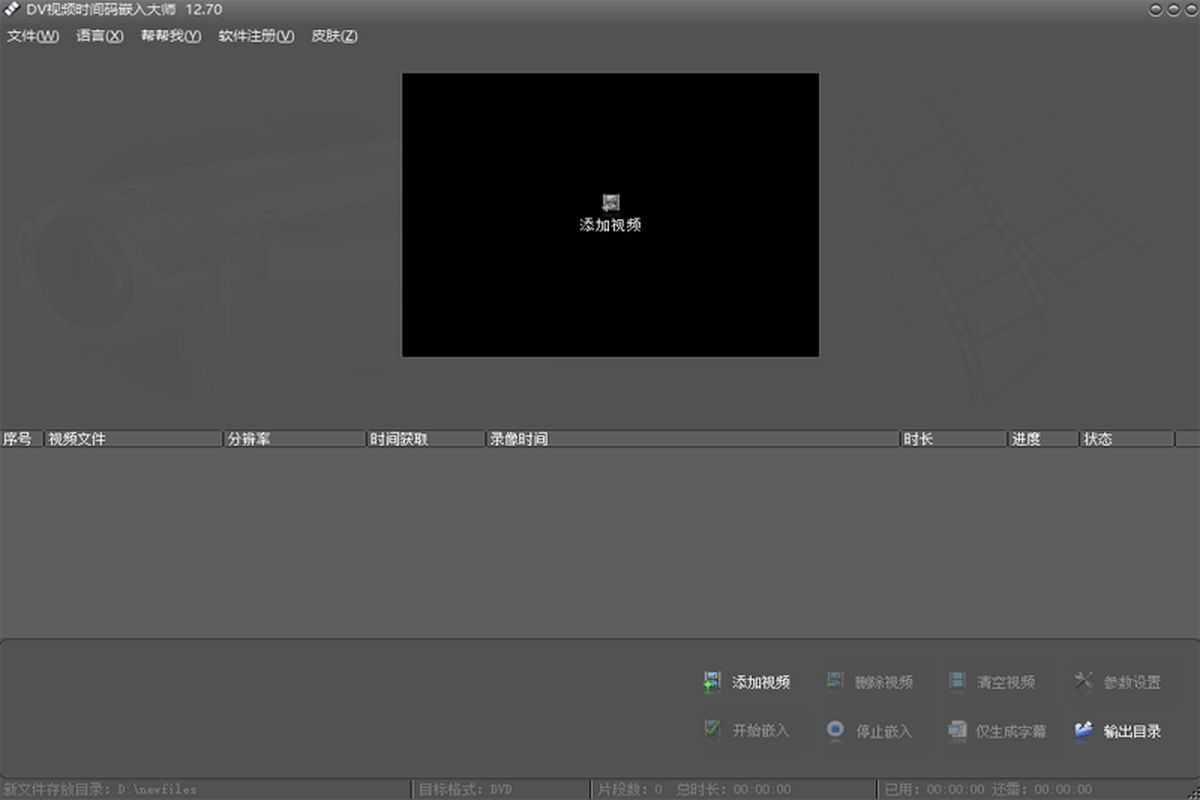Click the 序号 column header
Viewport: 1200px width, 800px height.
(x=22, y=439)
